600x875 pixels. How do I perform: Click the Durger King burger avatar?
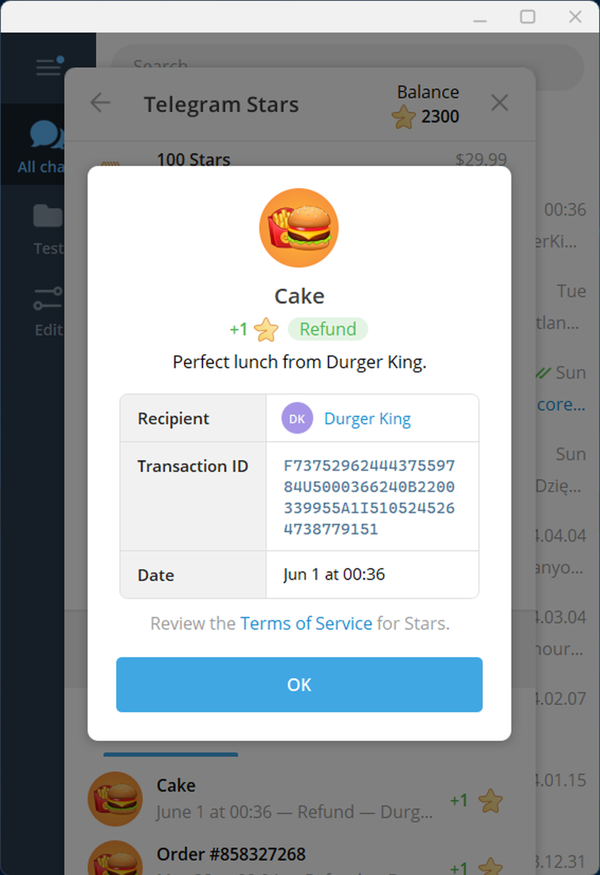point(299,228)
